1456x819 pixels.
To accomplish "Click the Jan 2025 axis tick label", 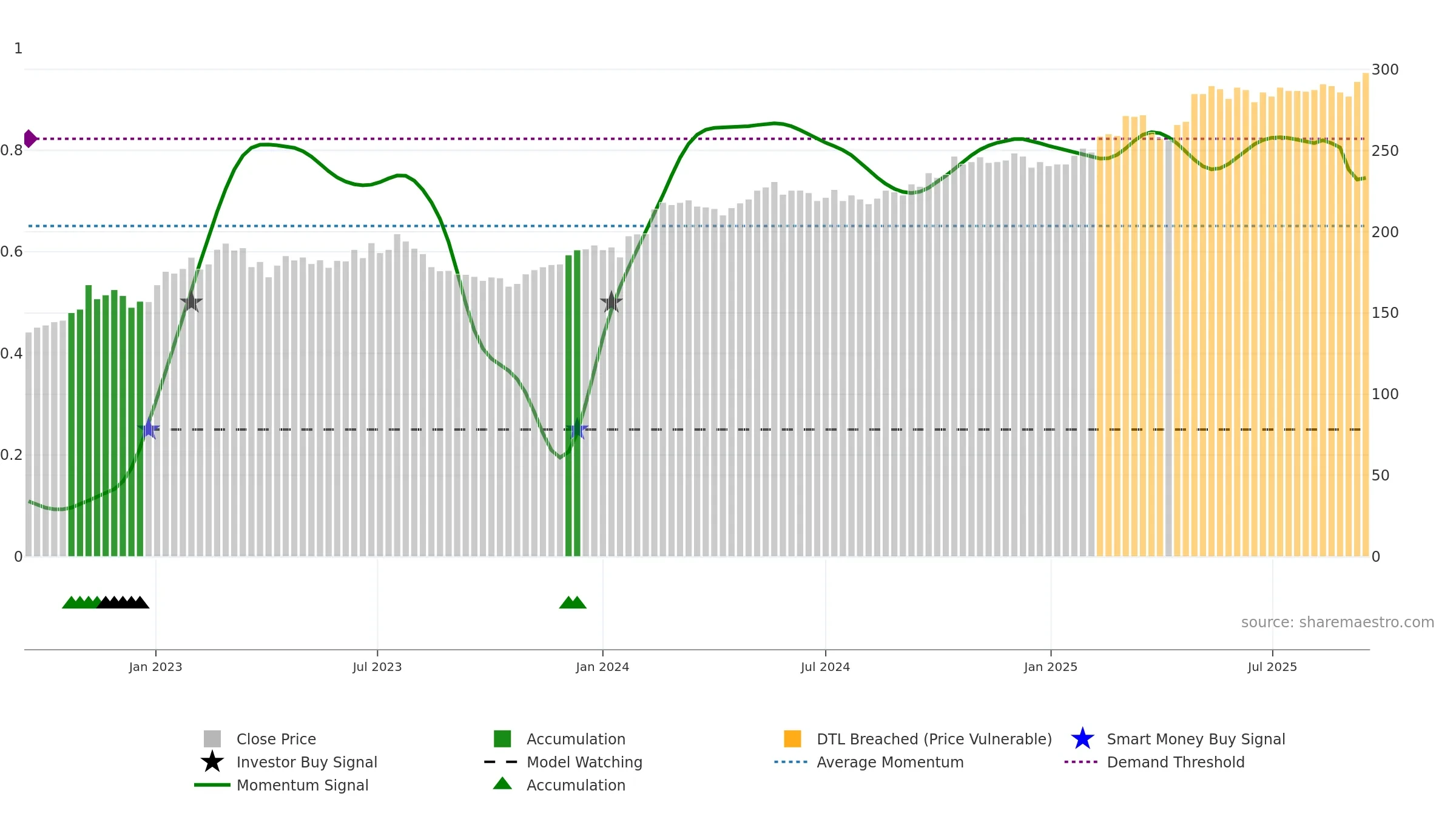I will [x=1051, y=667].
